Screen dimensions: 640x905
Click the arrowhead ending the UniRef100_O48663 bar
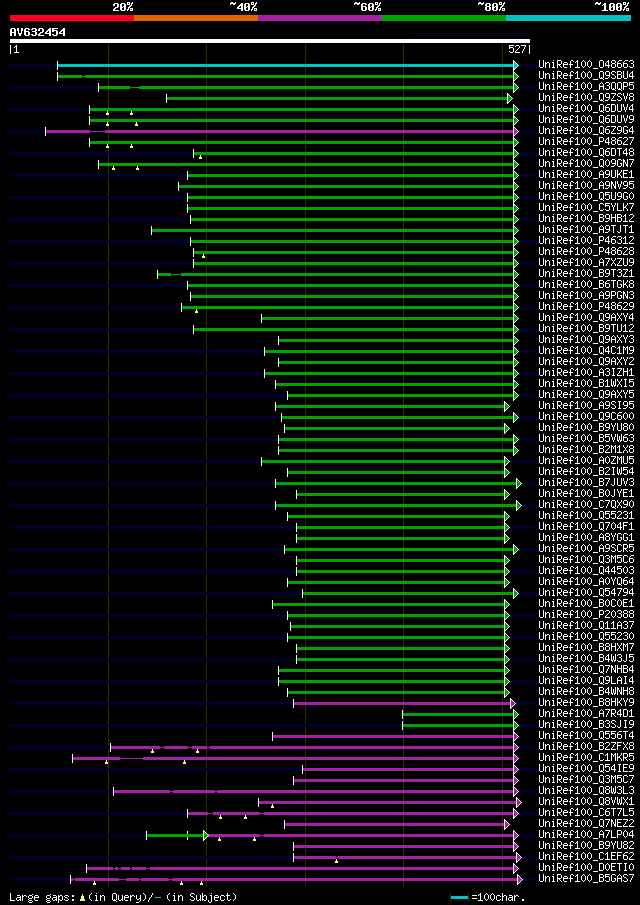point(516,65)
